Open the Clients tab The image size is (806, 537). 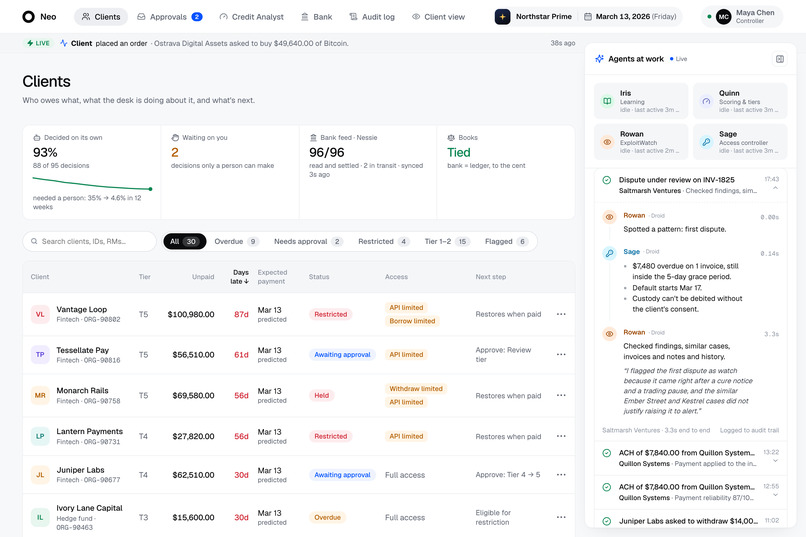click(x=101, y=17)
